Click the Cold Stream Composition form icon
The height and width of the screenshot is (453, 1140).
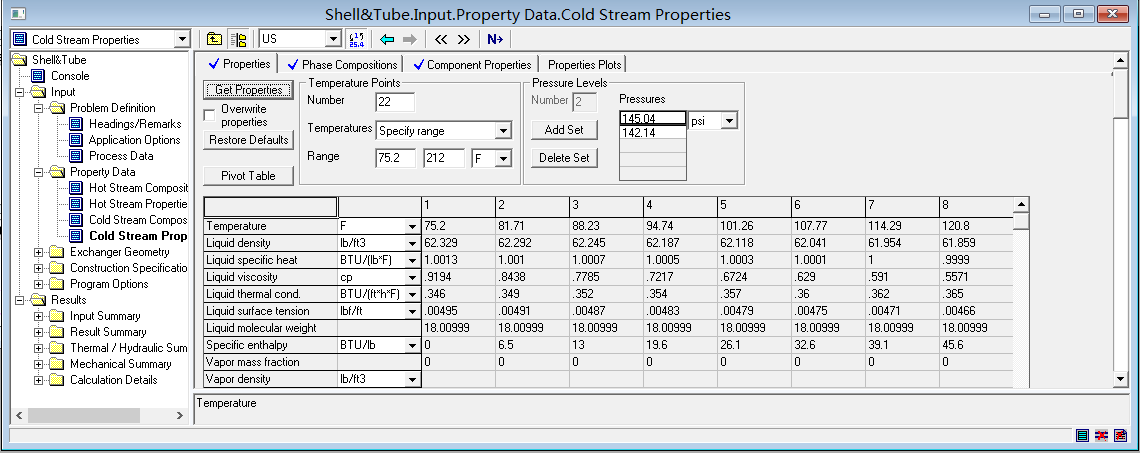(76, 220)
